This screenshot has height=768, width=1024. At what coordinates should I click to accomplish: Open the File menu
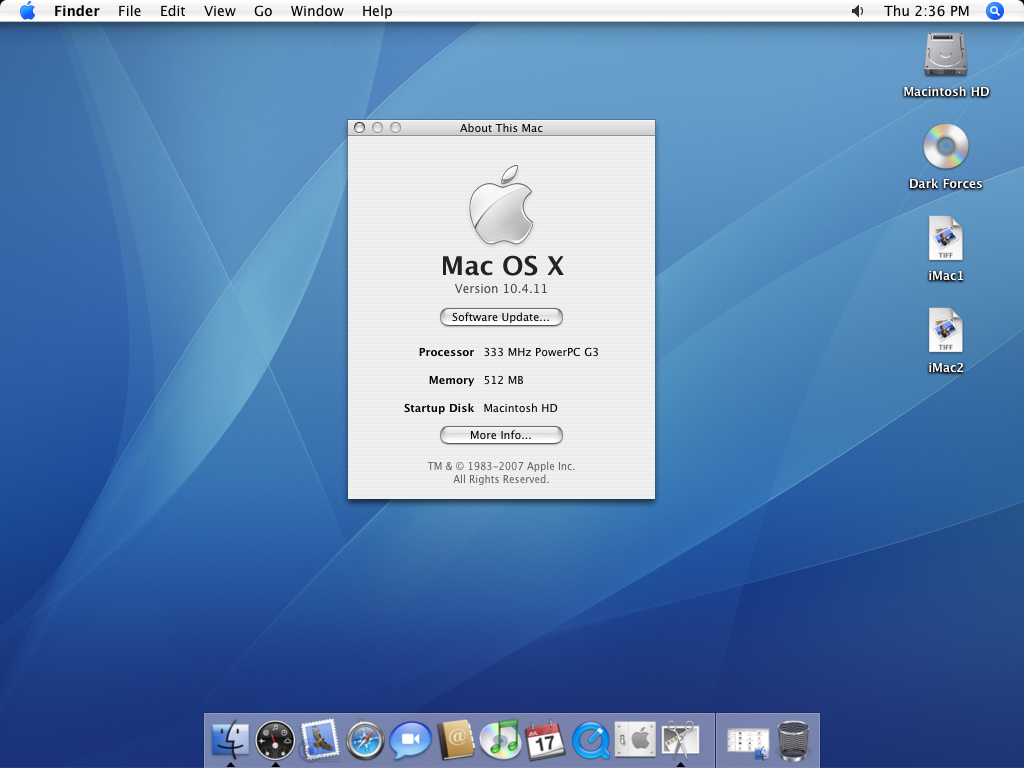coord(129,11)
